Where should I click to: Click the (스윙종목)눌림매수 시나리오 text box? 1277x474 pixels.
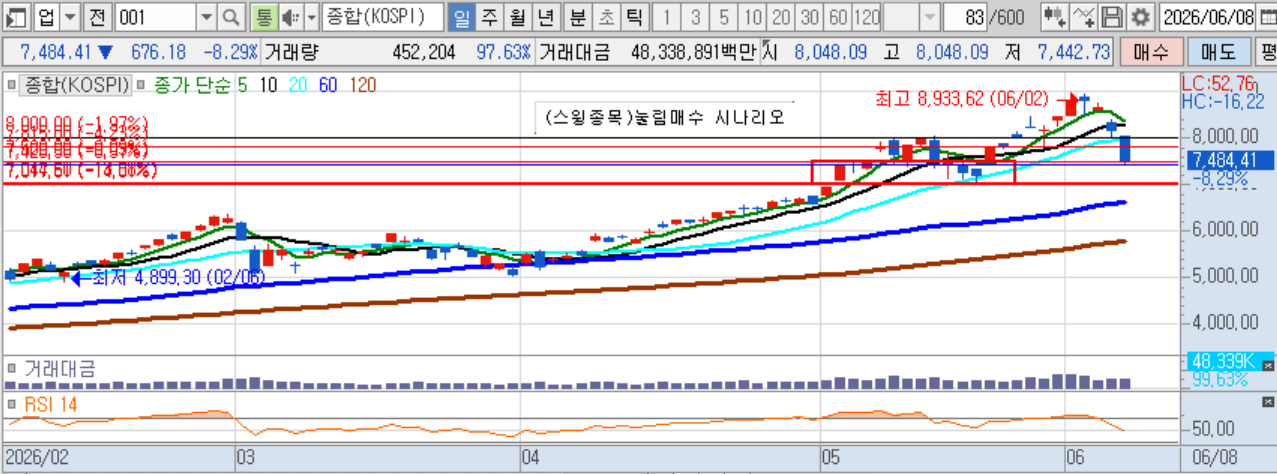tap(664, 116)
